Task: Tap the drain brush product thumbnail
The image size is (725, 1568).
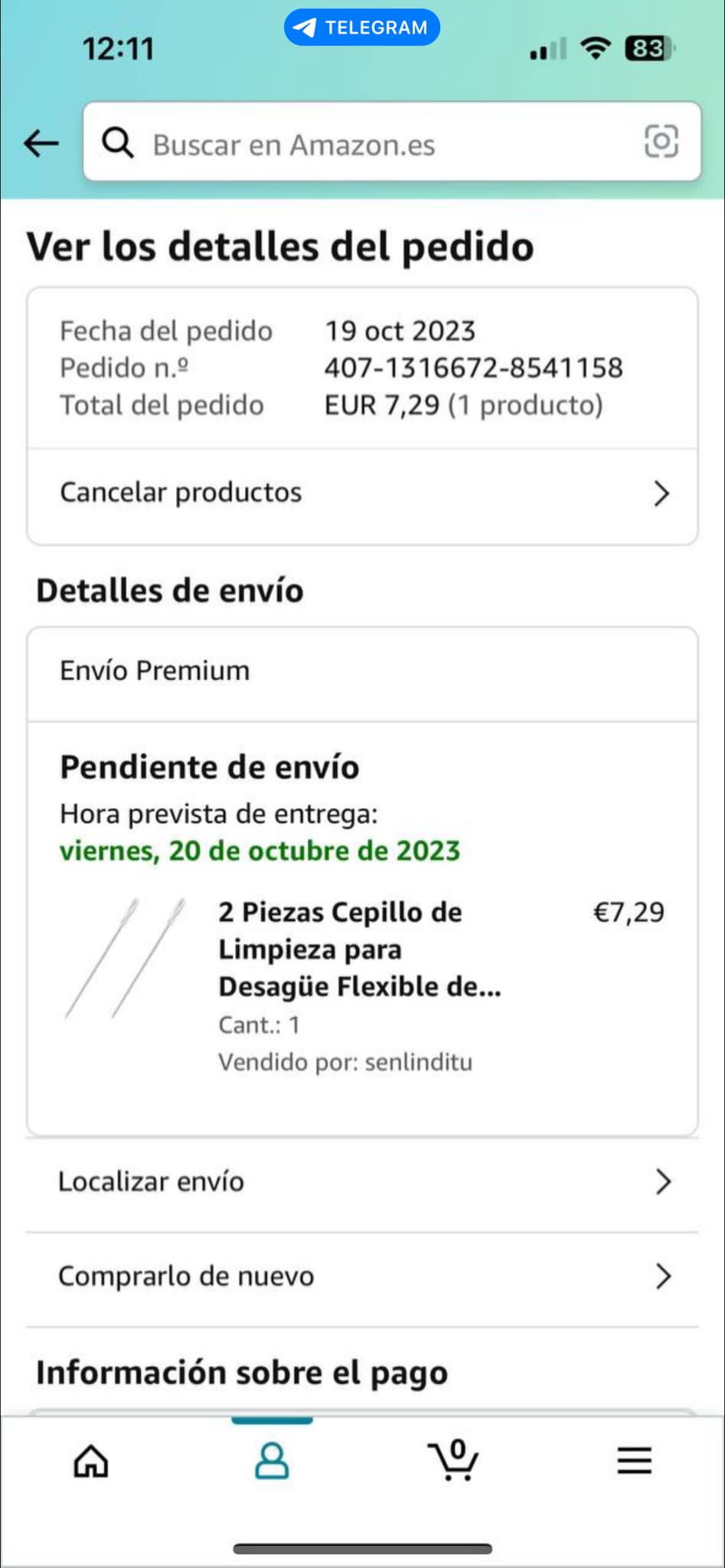Action: pyautogui.click(x=126, y=958)
